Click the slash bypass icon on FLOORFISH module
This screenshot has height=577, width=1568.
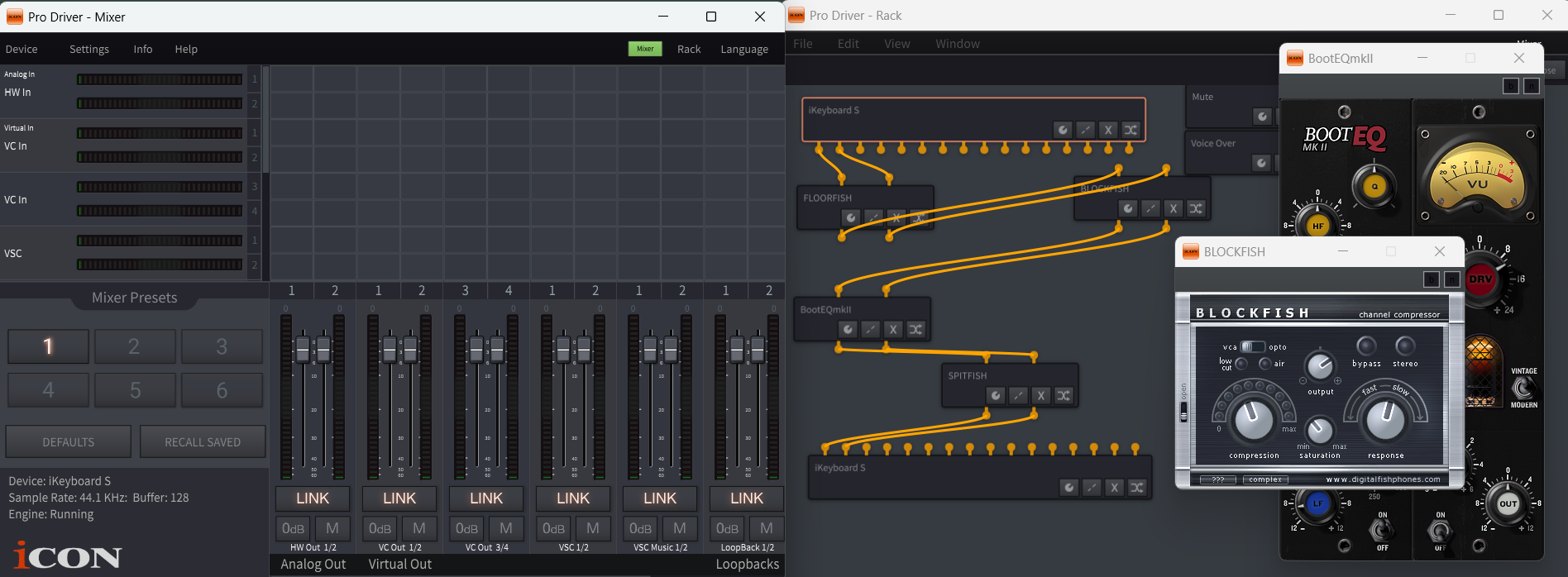(x=874, y=217)
